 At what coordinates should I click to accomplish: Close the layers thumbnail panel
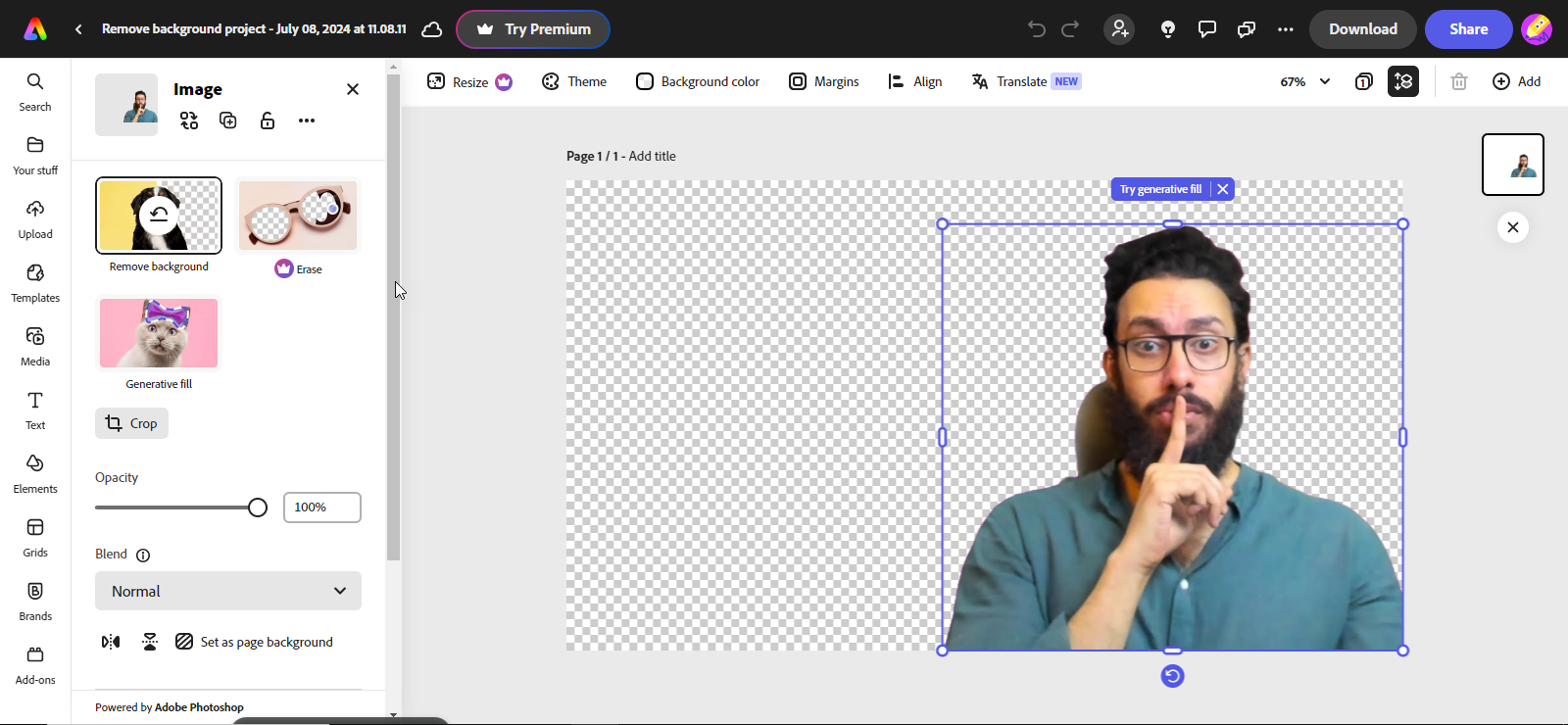[x=1513, y=227]
